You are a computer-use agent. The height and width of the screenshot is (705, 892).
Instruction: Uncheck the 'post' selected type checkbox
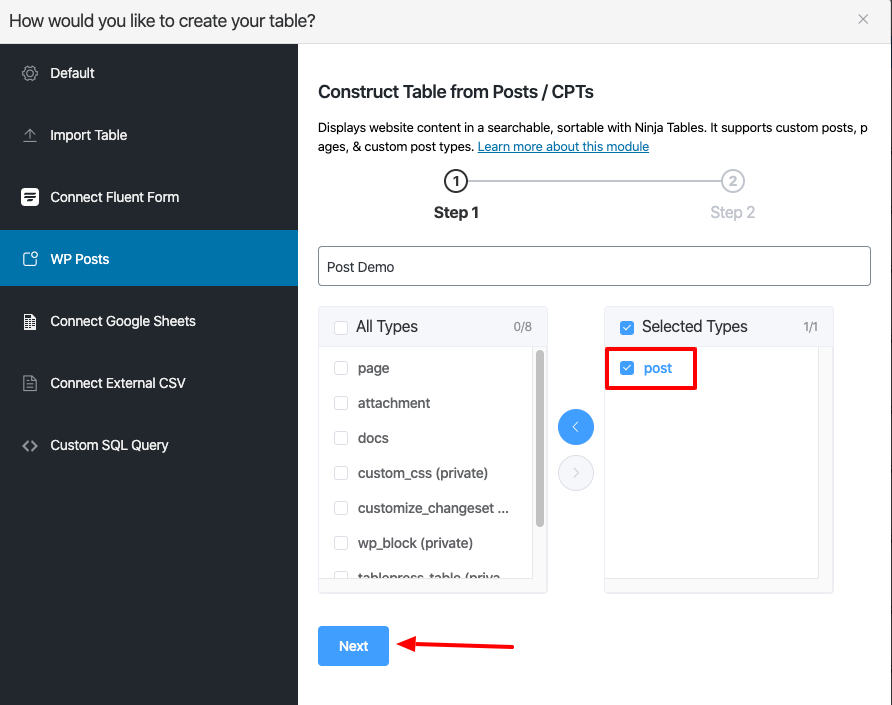pyautogui.click(x=627, y=368)
